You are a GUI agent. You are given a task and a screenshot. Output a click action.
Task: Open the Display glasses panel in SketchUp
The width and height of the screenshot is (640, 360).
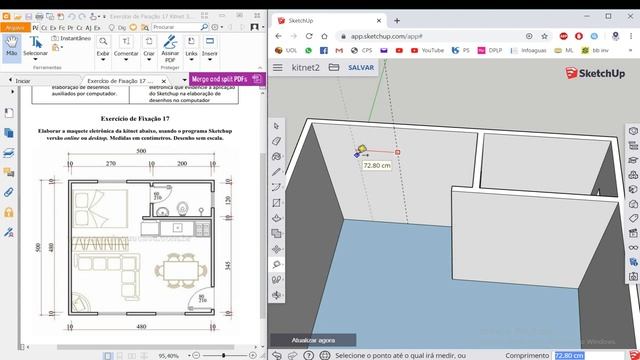pos(633,247)
